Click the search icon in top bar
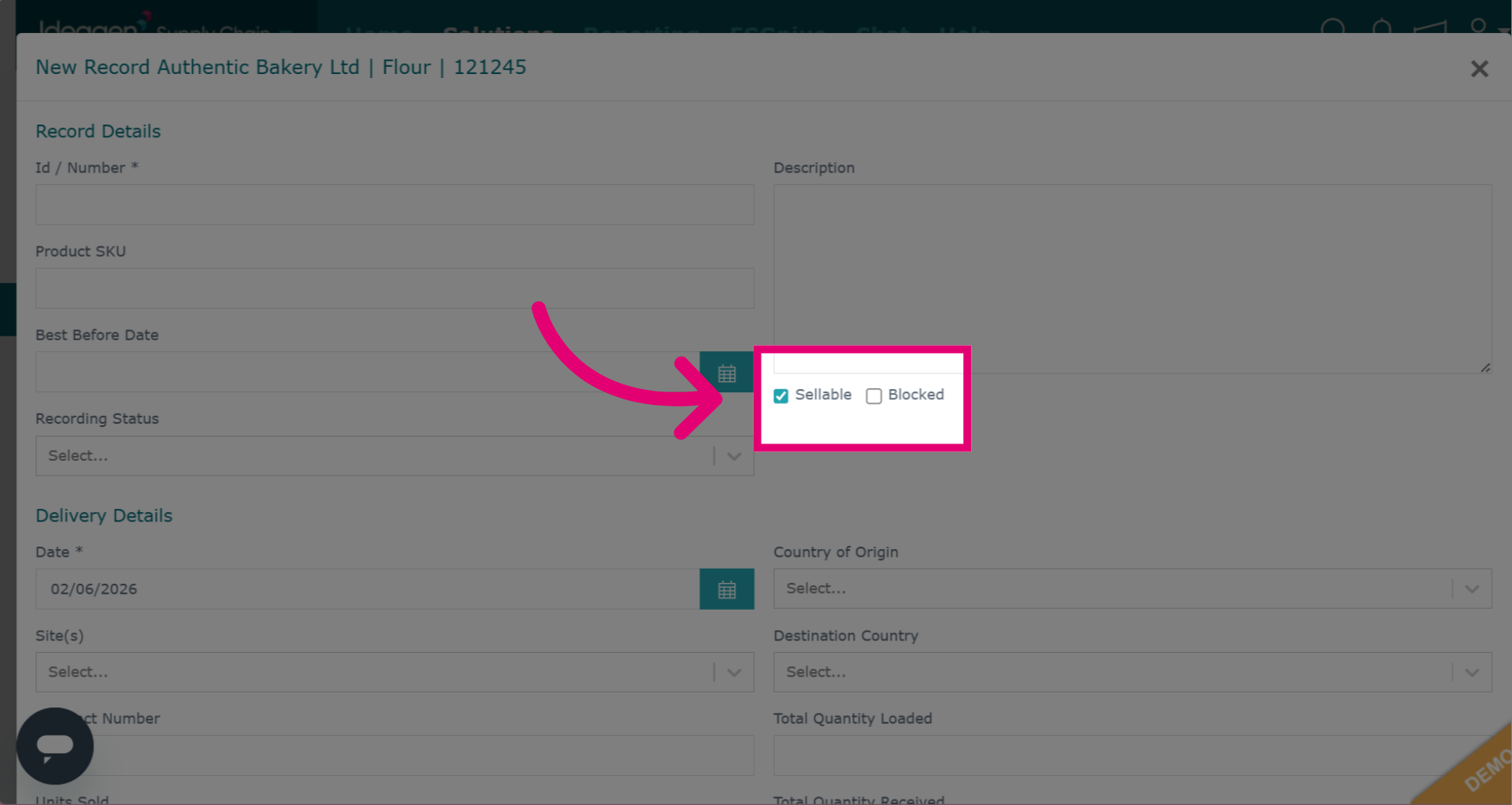Screen dimensions: 1512x805 click(1332, 29)
